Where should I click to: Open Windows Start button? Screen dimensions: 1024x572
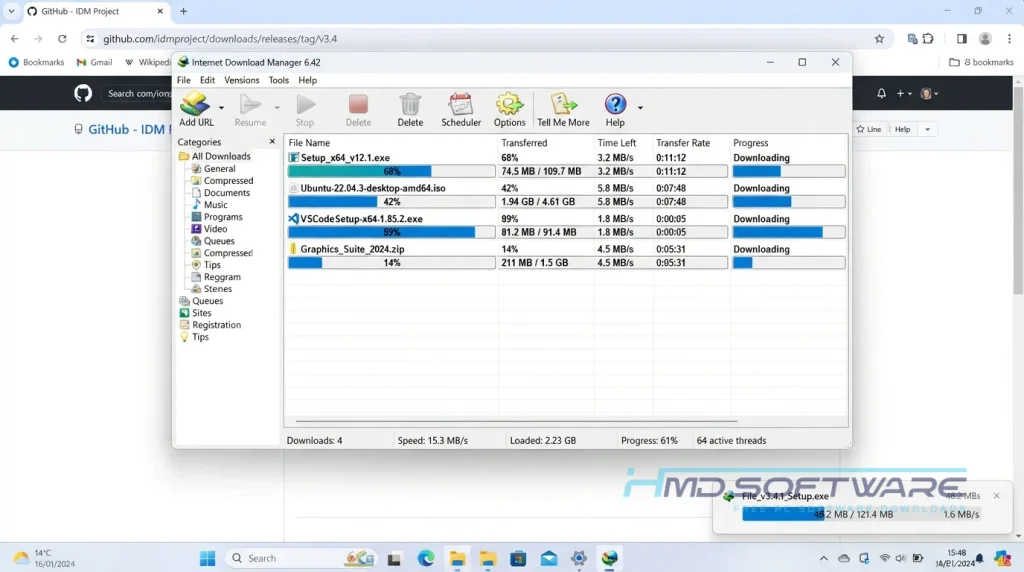pos(208,558)
